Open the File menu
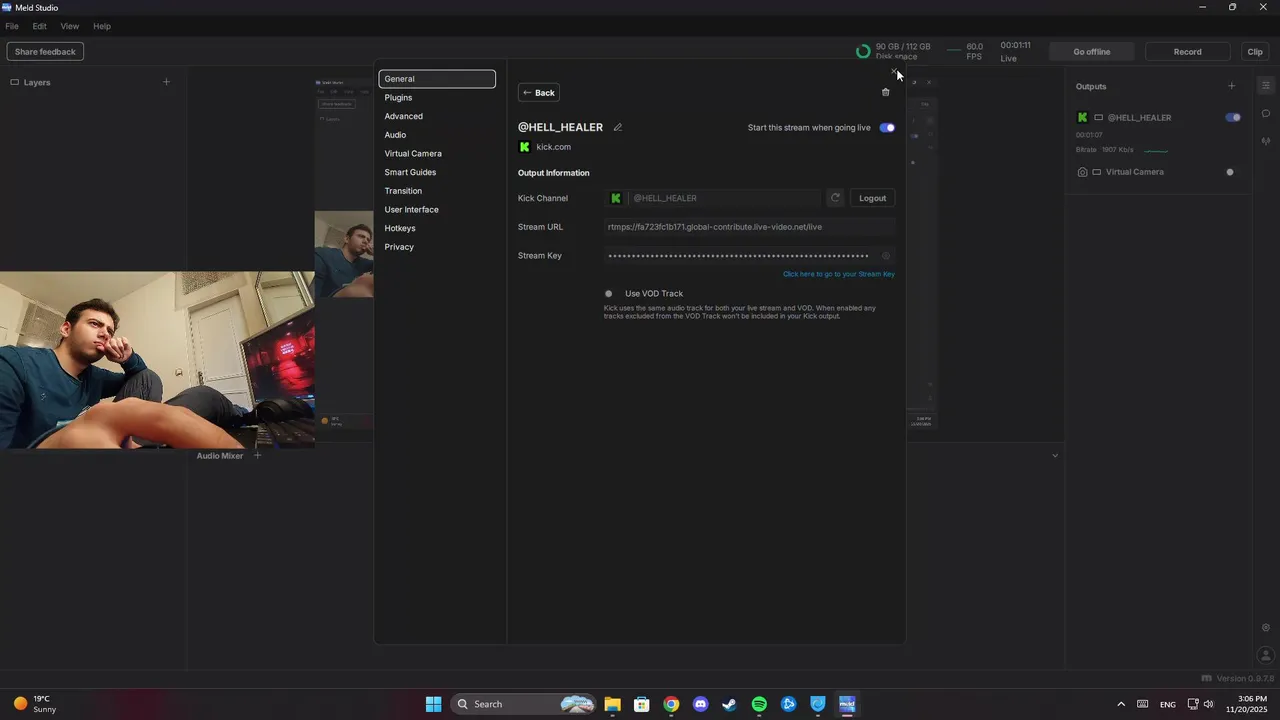 click(12, 26)
